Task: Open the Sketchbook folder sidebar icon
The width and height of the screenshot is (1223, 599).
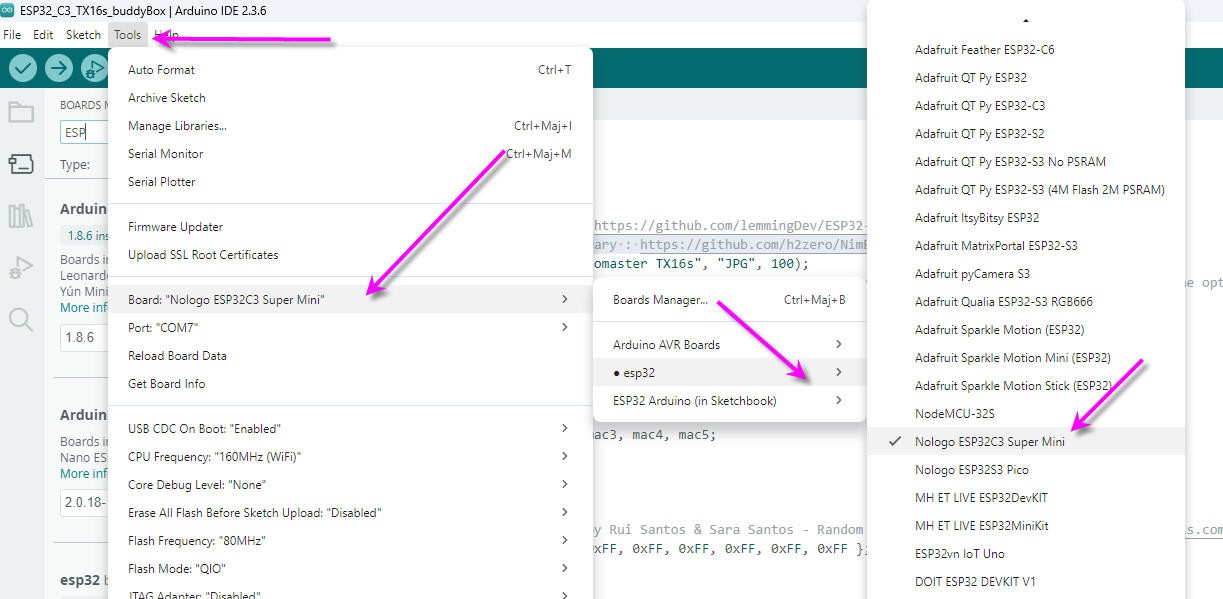Action: coord(21,112)
